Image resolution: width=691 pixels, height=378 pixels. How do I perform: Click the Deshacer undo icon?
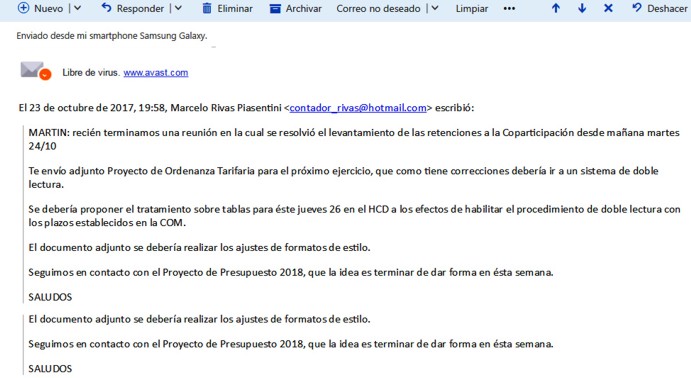tap(636, 7)
